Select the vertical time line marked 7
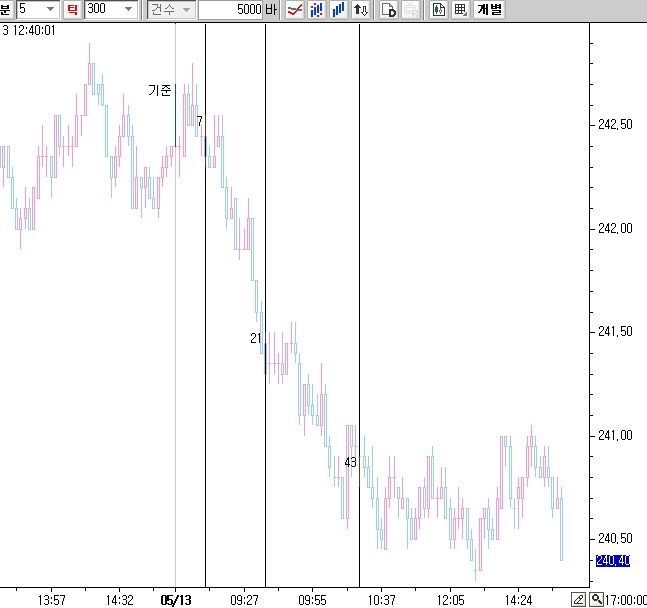The height and width of the screenshot is (608, 647). (x=205, y=305)
